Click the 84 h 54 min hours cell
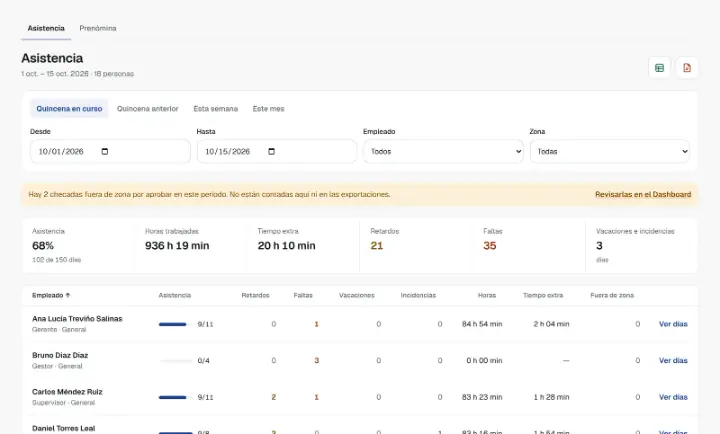720x434 pixels. tap(482, 324)
